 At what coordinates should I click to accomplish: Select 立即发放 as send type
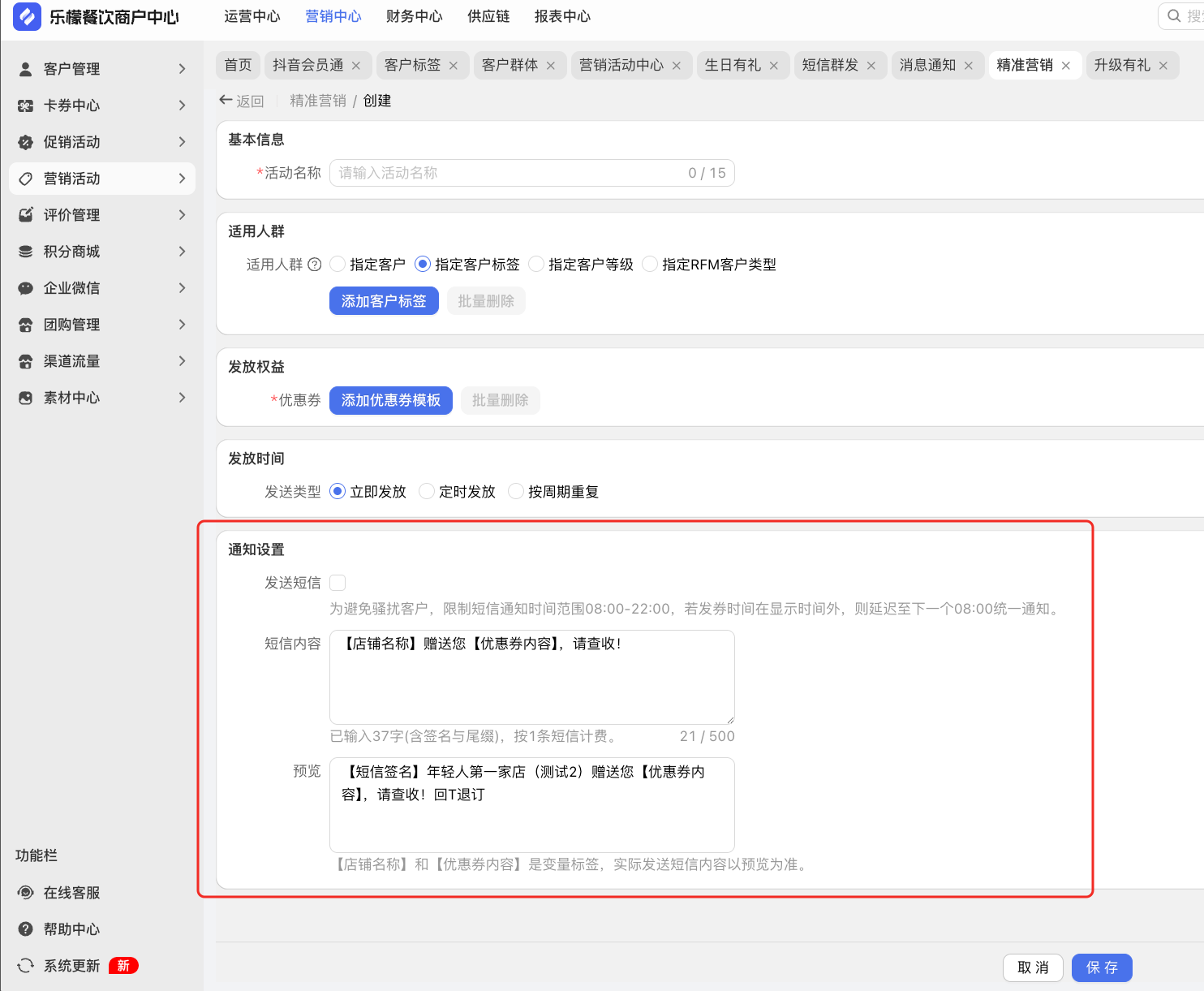pos(338,492)
